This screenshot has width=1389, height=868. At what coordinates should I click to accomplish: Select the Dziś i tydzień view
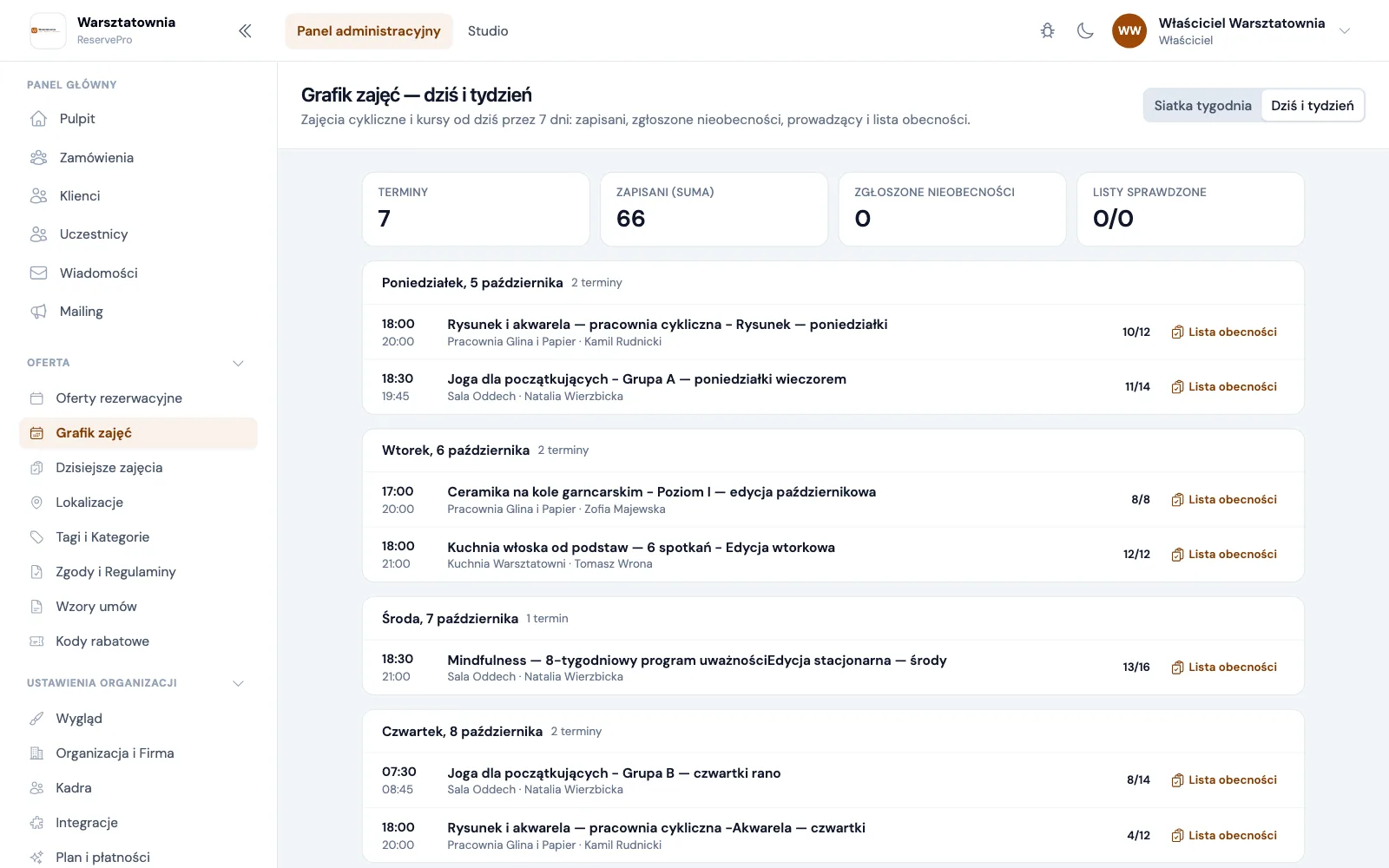point(1312,106)
